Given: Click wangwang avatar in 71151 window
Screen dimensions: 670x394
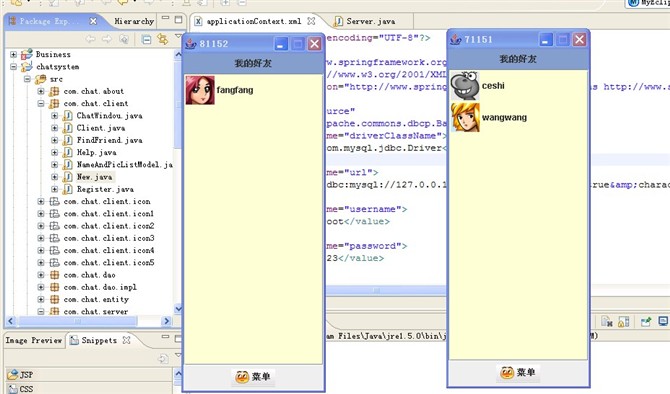Looking at the screenshot, I should 465,117.
